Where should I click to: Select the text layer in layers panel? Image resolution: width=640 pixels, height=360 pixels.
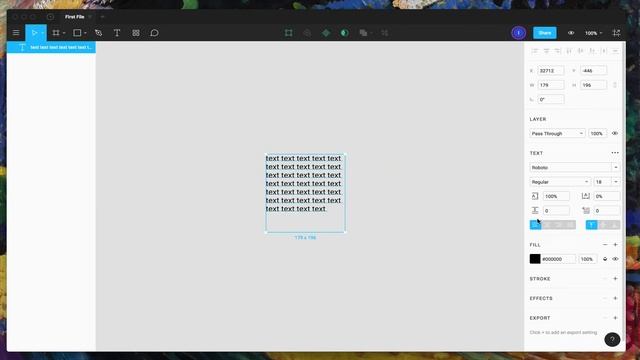tap(51, 47)
